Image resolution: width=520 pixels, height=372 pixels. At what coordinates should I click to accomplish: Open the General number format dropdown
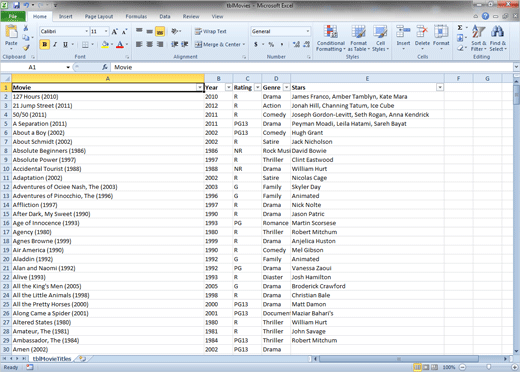[308, 31]
